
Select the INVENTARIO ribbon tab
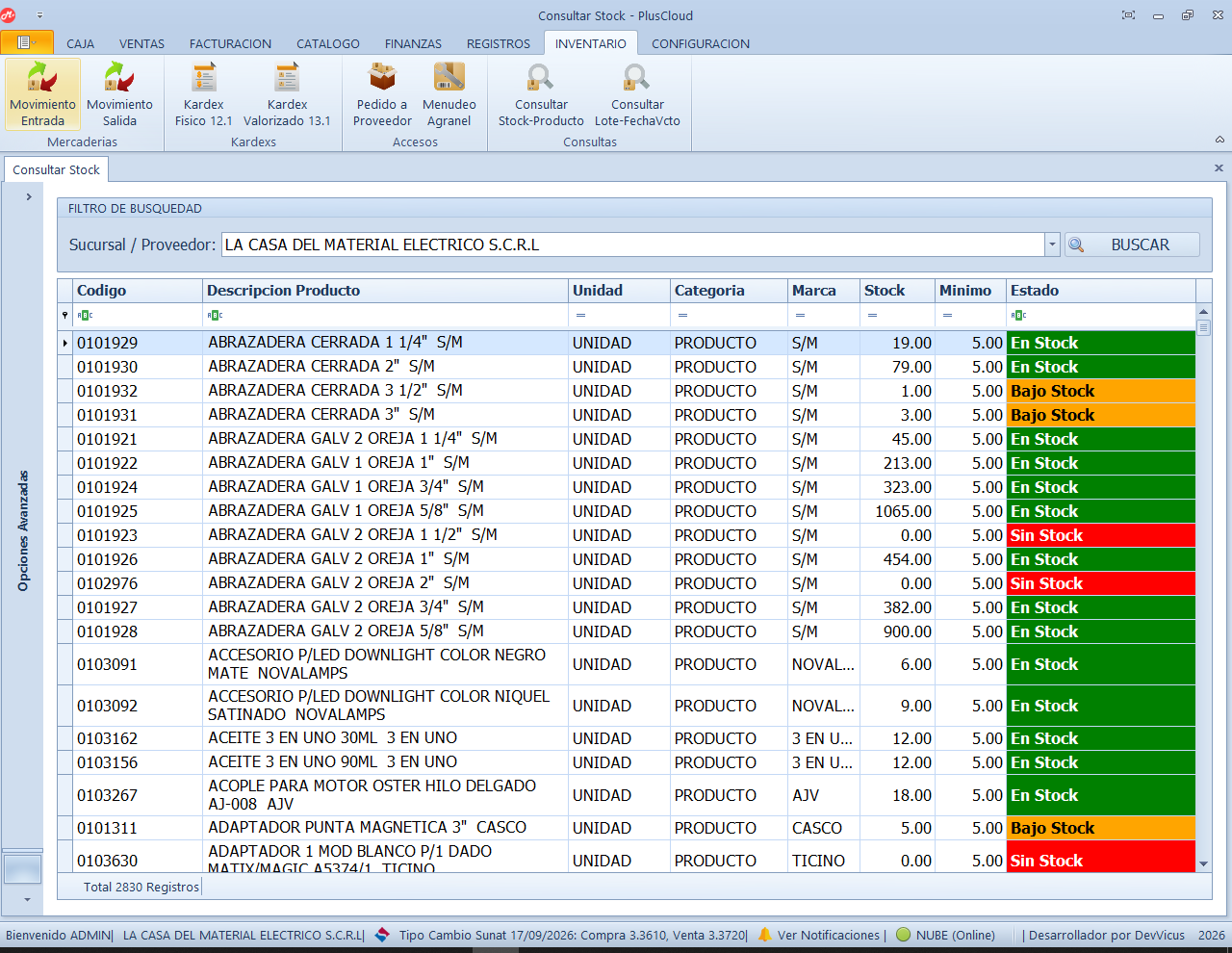590,43
